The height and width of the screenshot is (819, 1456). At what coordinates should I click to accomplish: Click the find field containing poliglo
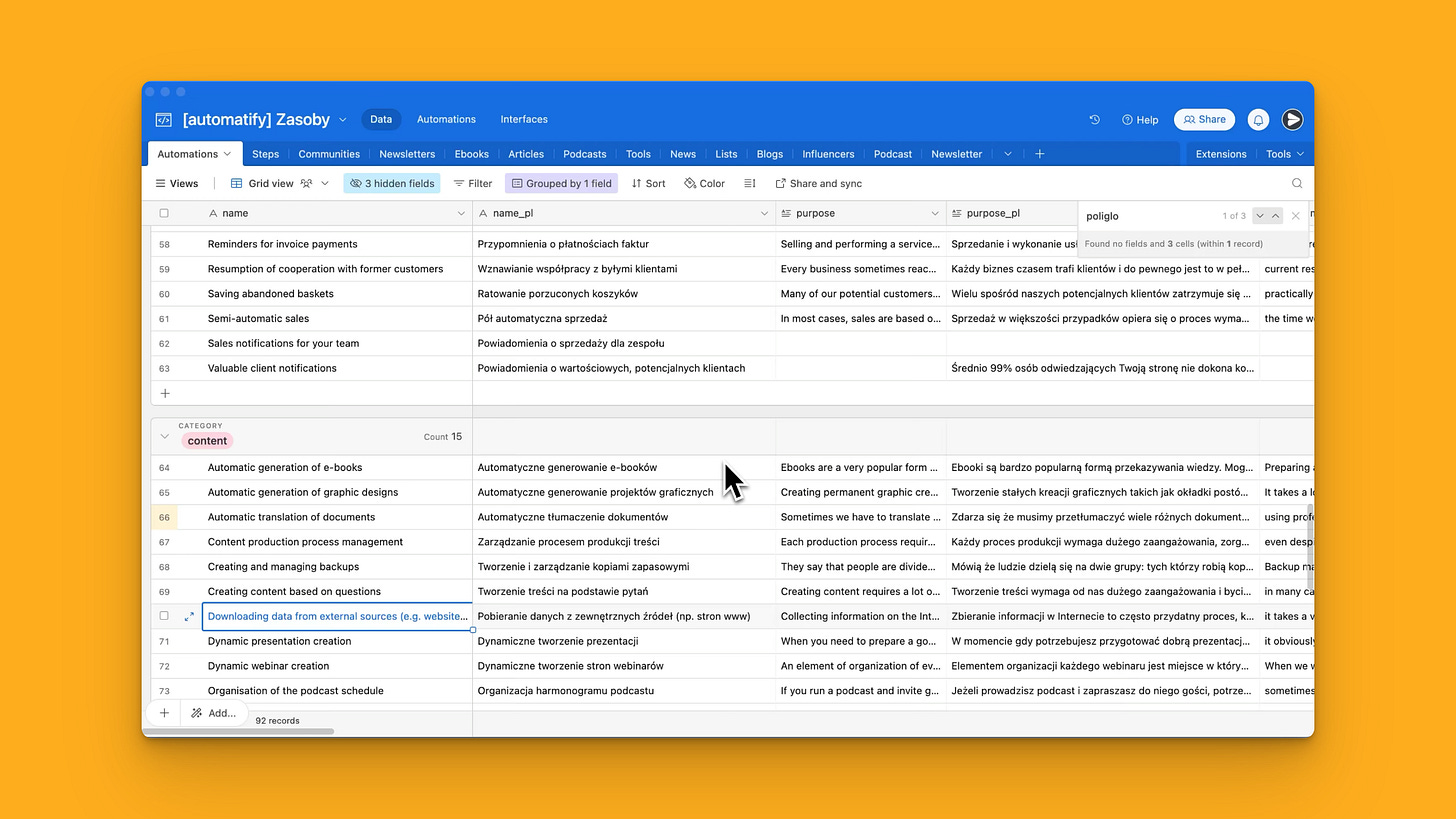(x=1150, y=216)
